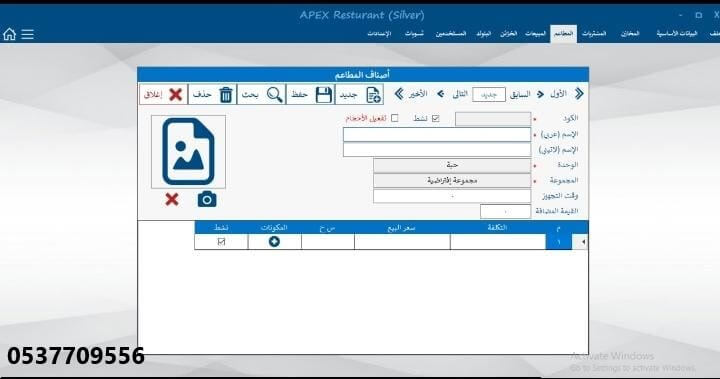Screen dimensions: 720x379
Task: Delete the record with حذف button
Action: coord(213,95)
